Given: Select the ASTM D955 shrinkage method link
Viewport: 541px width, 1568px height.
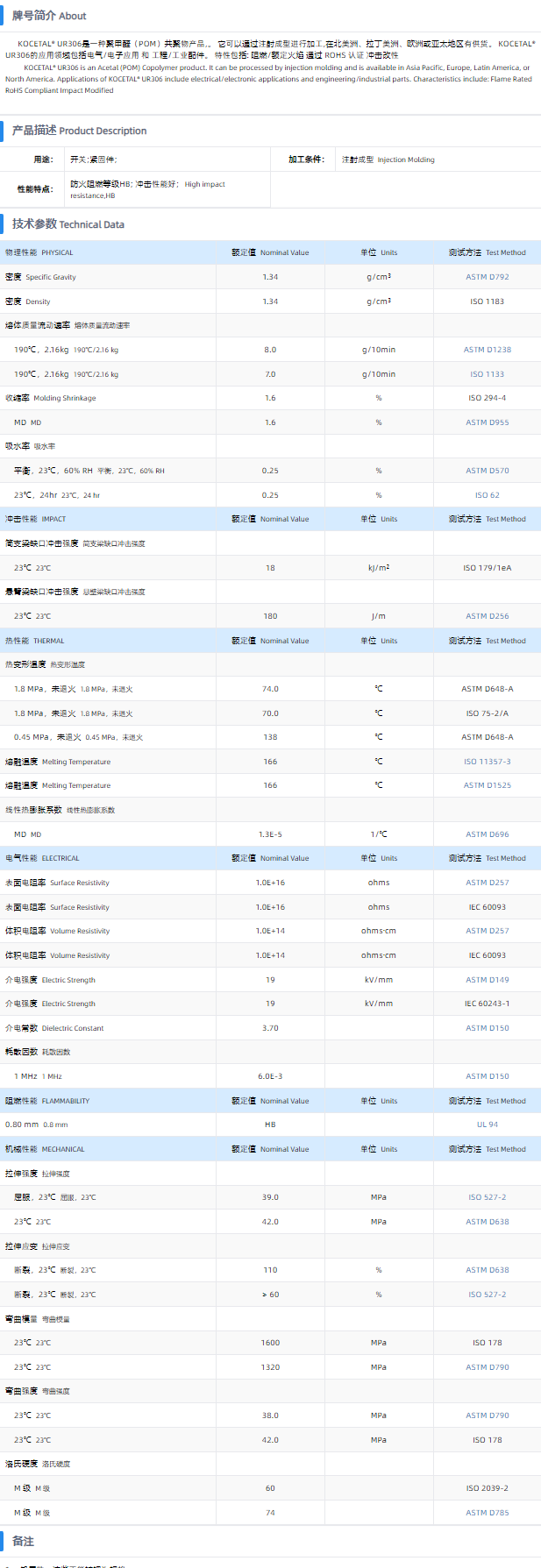Looking at the screenshot, I should [x=487, y=422].
